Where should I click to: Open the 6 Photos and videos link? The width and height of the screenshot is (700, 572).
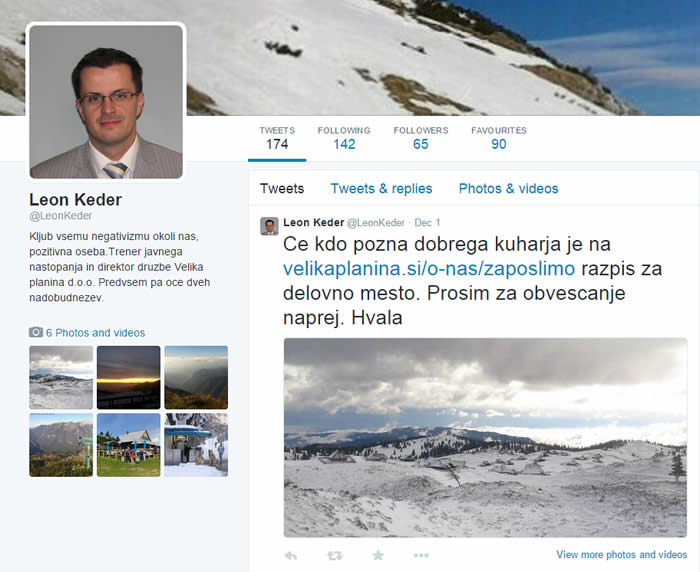96,333
